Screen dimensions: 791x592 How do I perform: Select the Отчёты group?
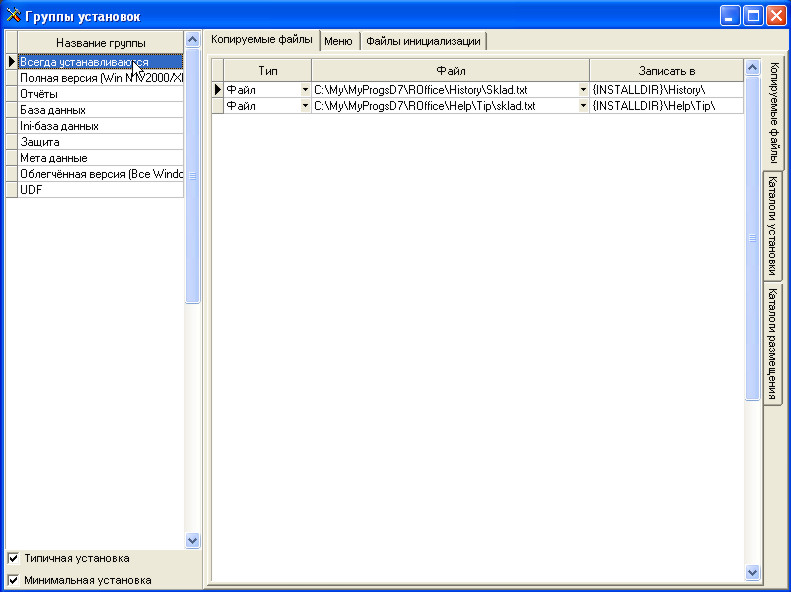(100, 94)
